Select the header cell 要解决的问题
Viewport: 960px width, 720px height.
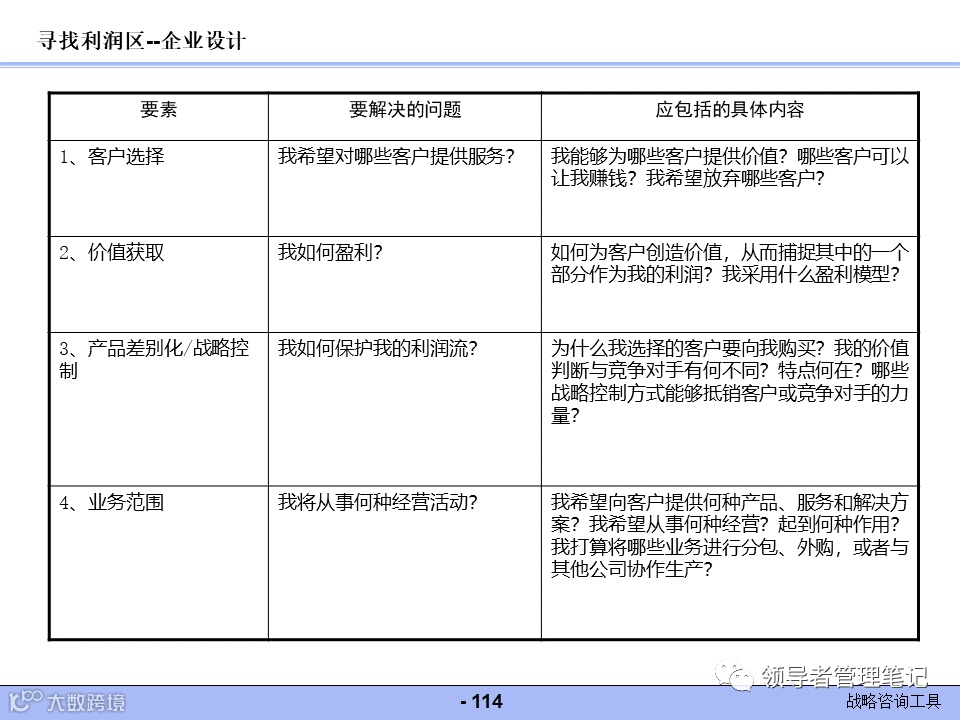click(x=405, y=116)
